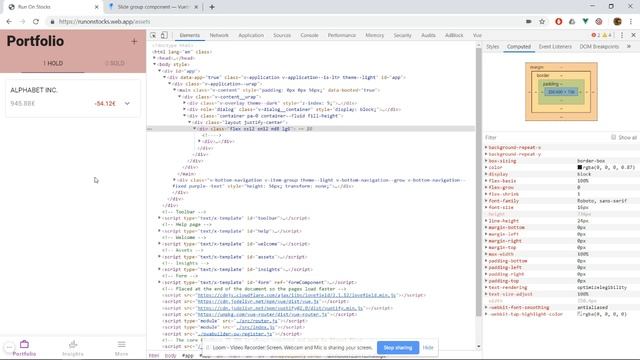Screen dimensions: 640x360
Task: Expand the Alphabet Inc. card chevron
Action: click(127, 104)
